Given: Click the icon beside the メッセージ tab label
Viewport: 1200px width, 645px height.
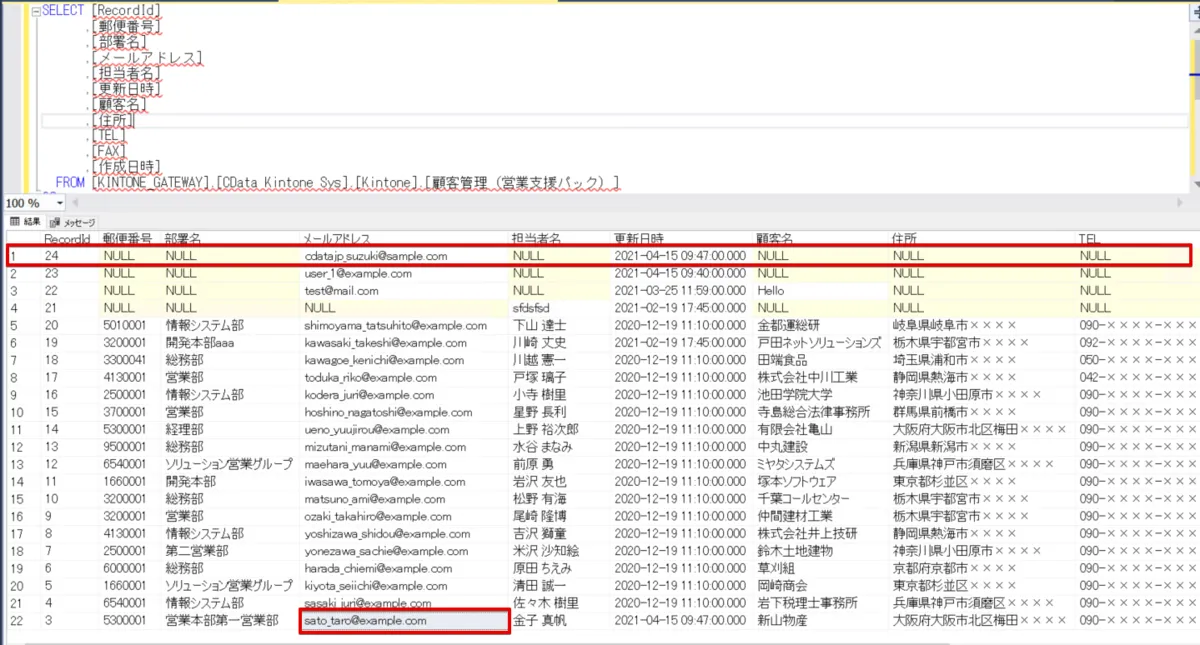Looking at the screenshot, I should point(53,222).
